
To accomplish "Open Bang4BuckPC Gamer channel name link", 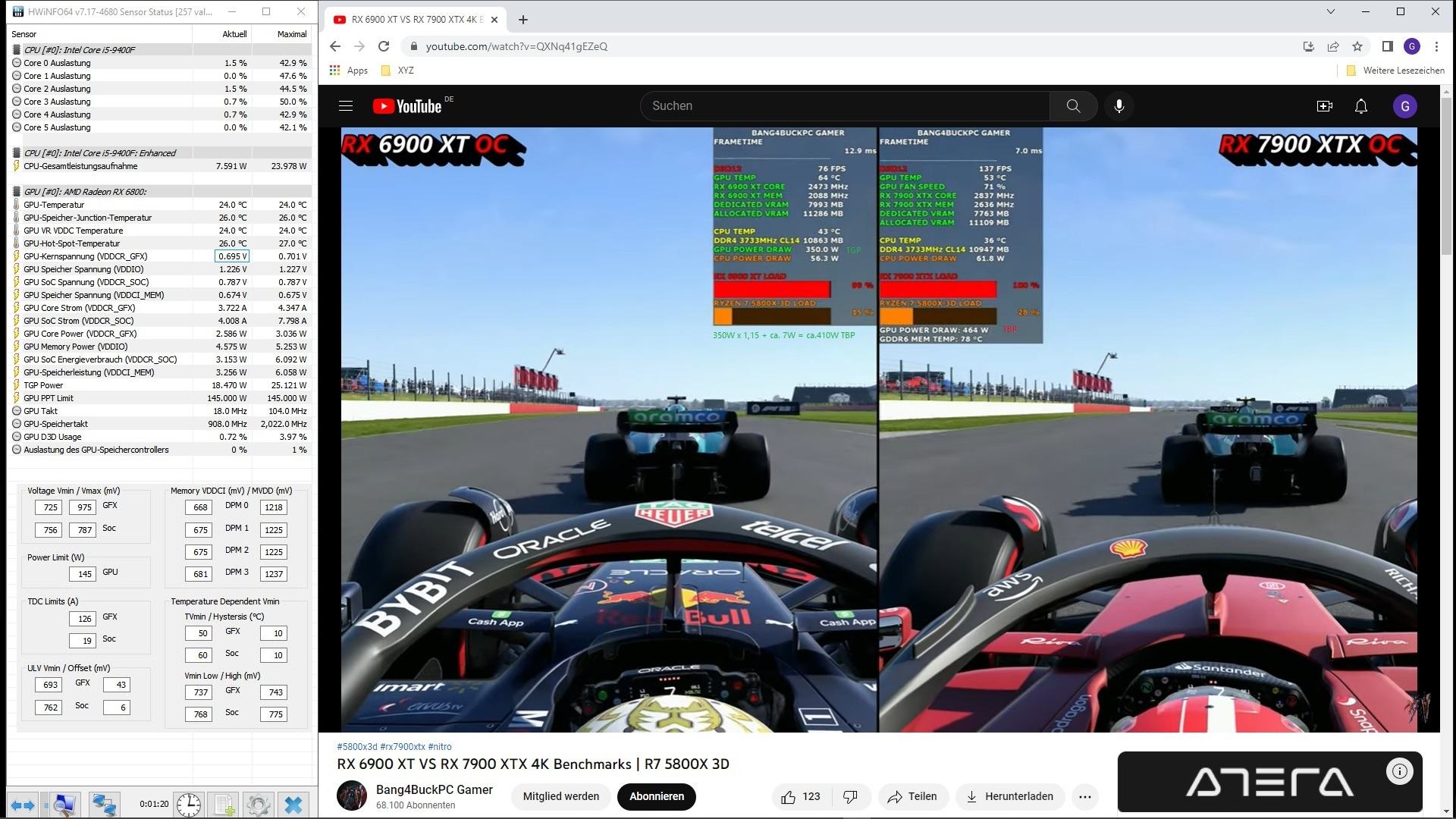I will (435, 789).
